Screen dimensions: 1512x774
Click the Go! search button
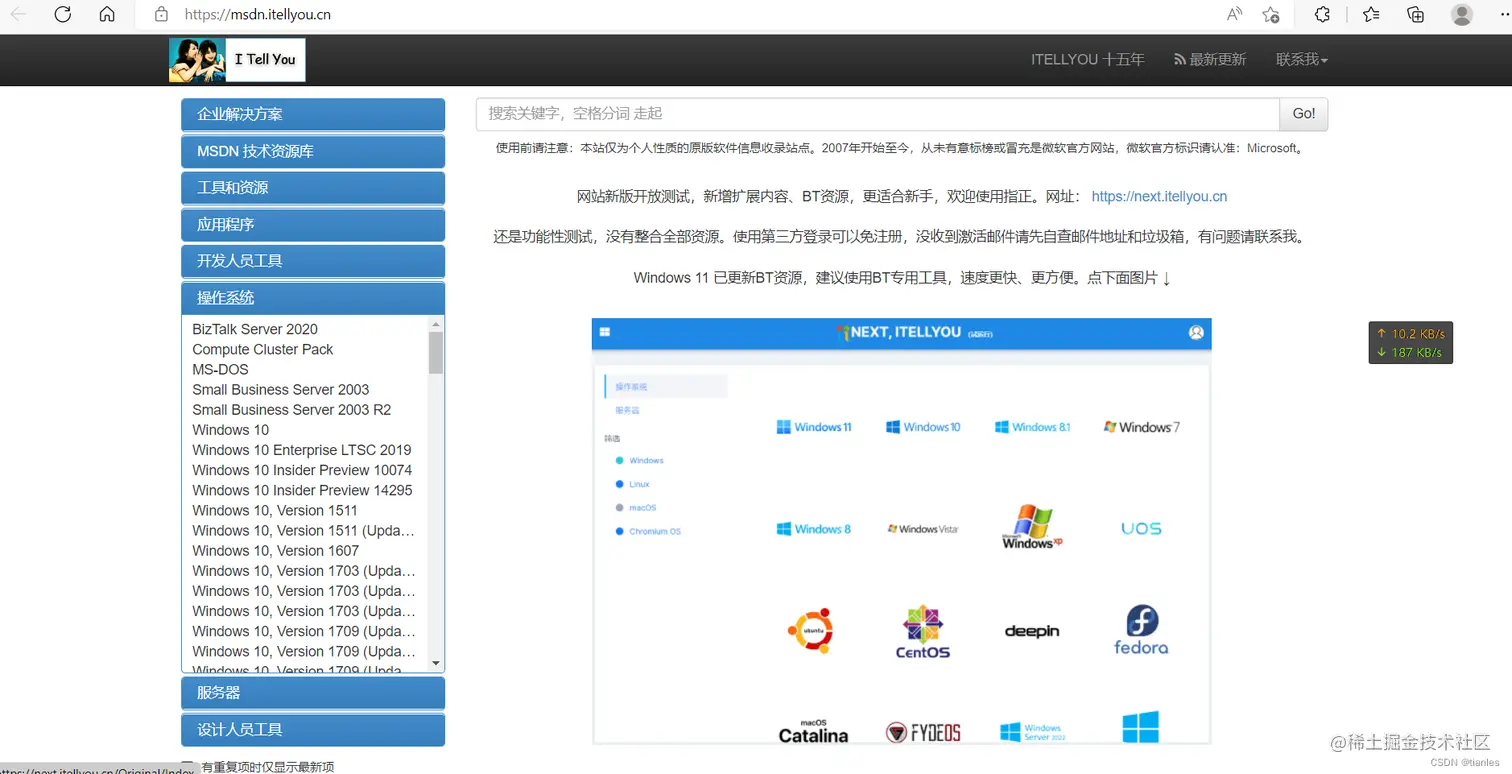pos(1304,114)
